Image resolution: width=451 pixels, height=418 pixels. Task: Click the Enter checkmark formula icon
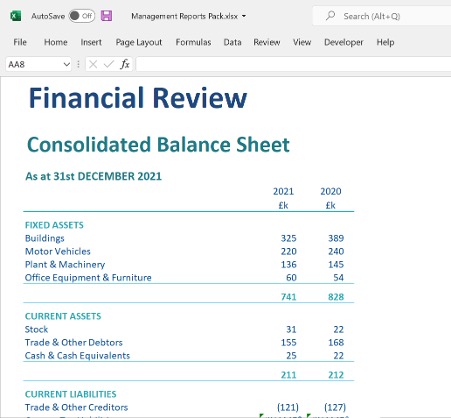(x=109, y=64)
